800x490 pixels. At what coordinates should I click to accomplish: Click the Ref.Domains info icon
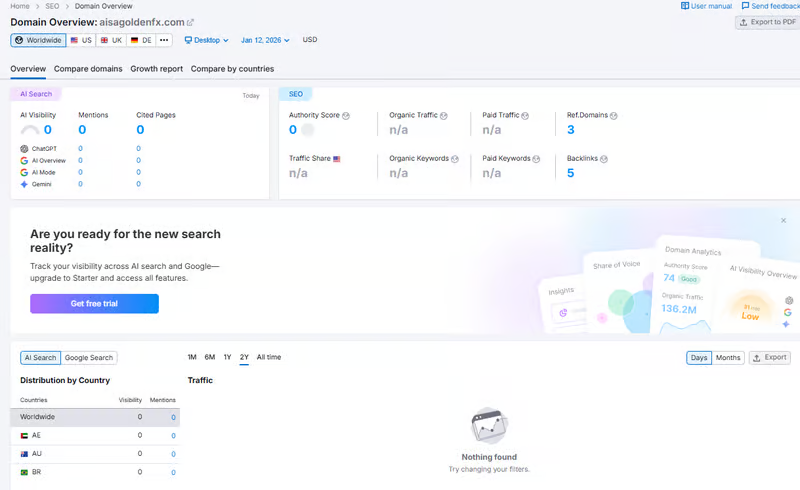pyautogui.click(x=614, y=116)
